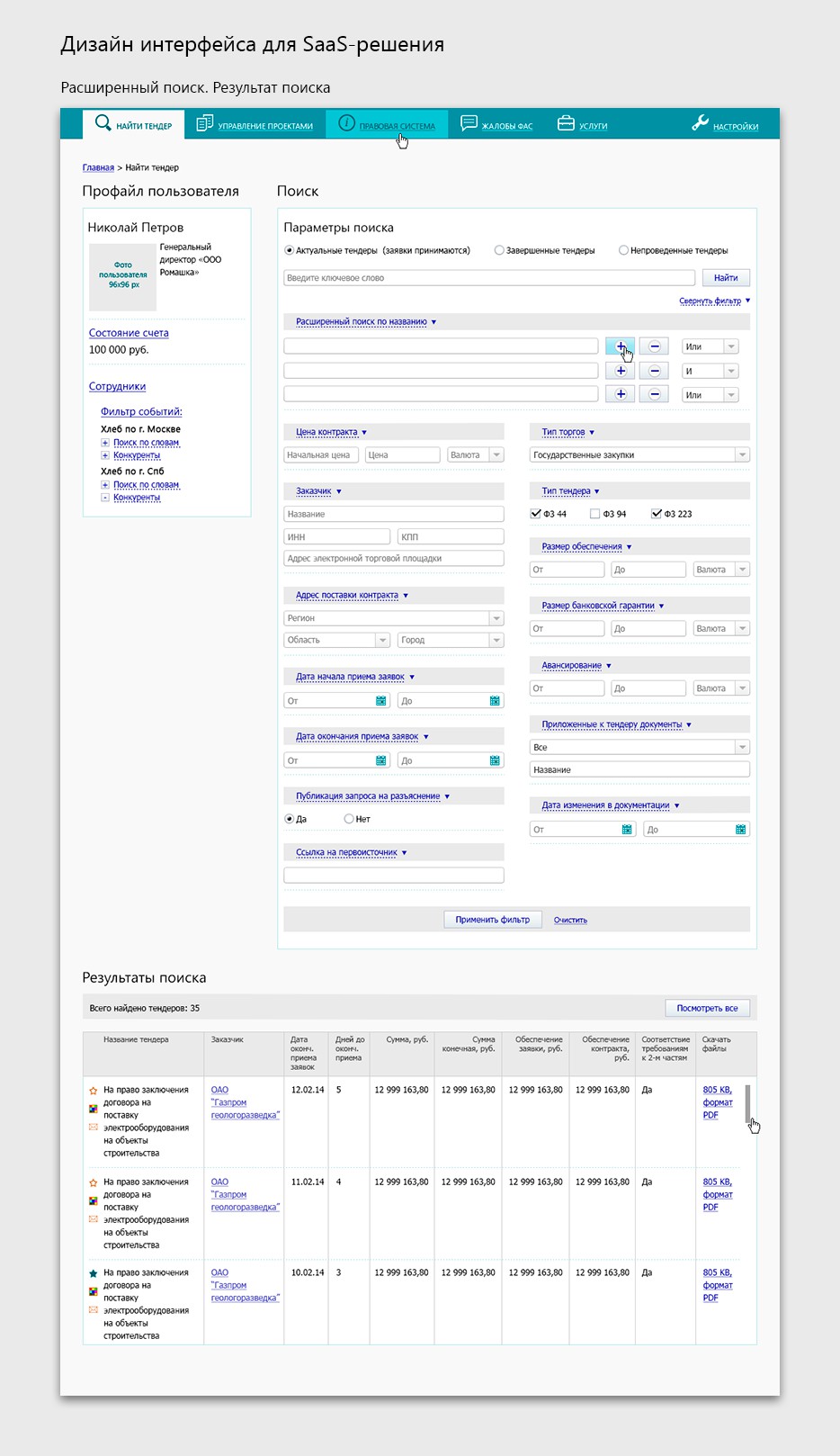840x1456 pixels.
Task: Download '805 КВ, формат PDF' for tender 11.02.14
Action: 718,1194
